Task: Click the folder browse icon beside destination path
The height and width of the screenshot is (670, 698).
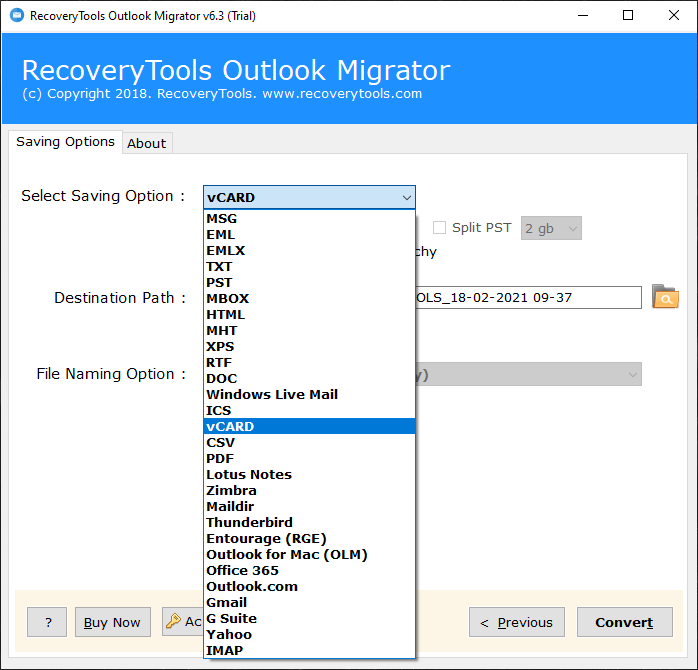Action: (x=665, y=296)
